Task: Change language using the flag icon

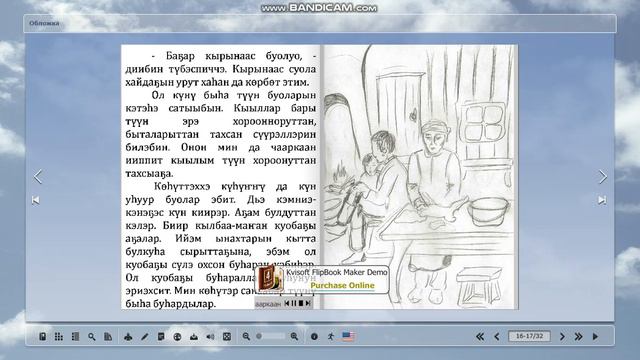Action: 348,336
